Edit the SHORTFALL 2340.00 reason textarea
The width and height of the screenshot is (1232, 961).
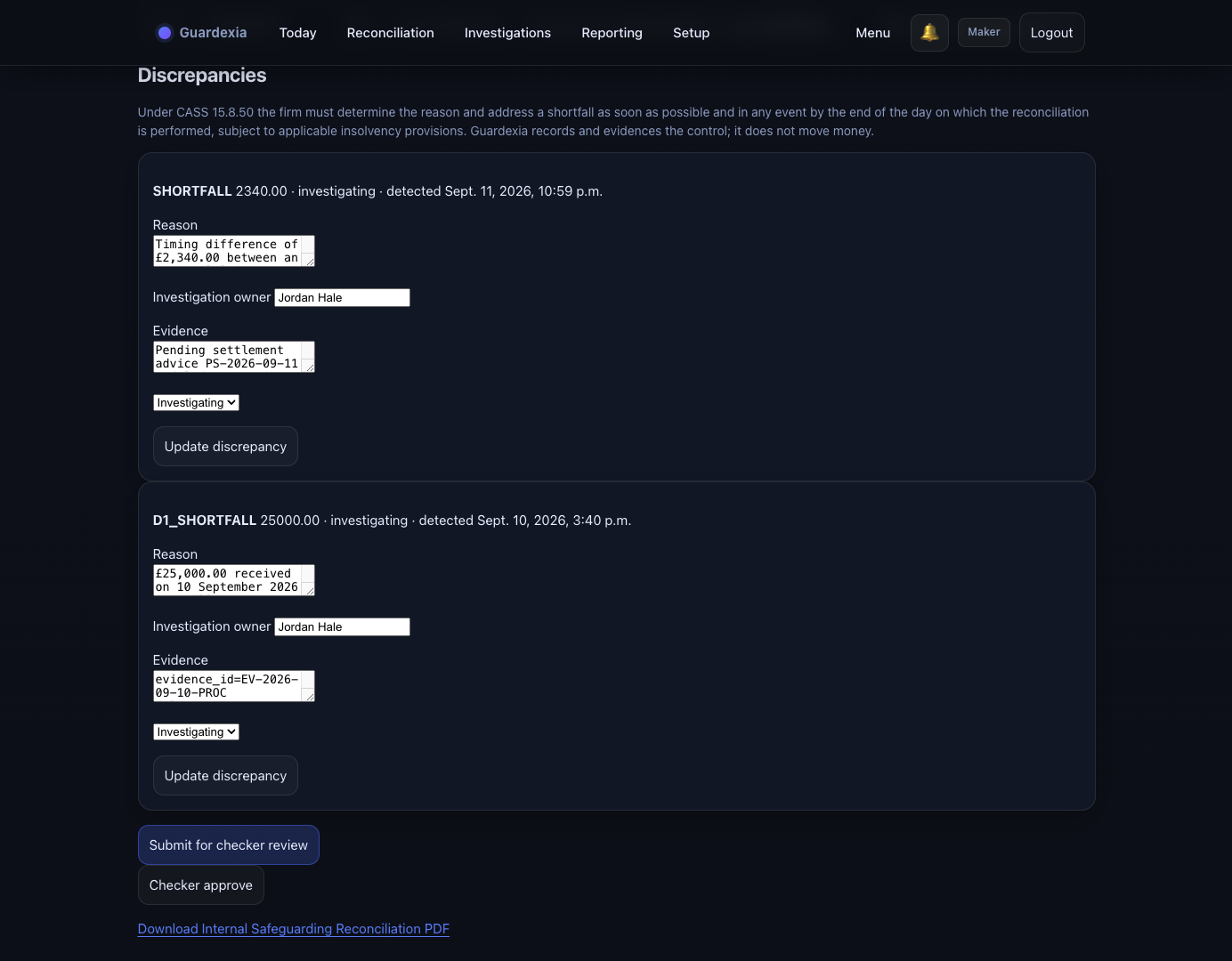pos(234,251)
